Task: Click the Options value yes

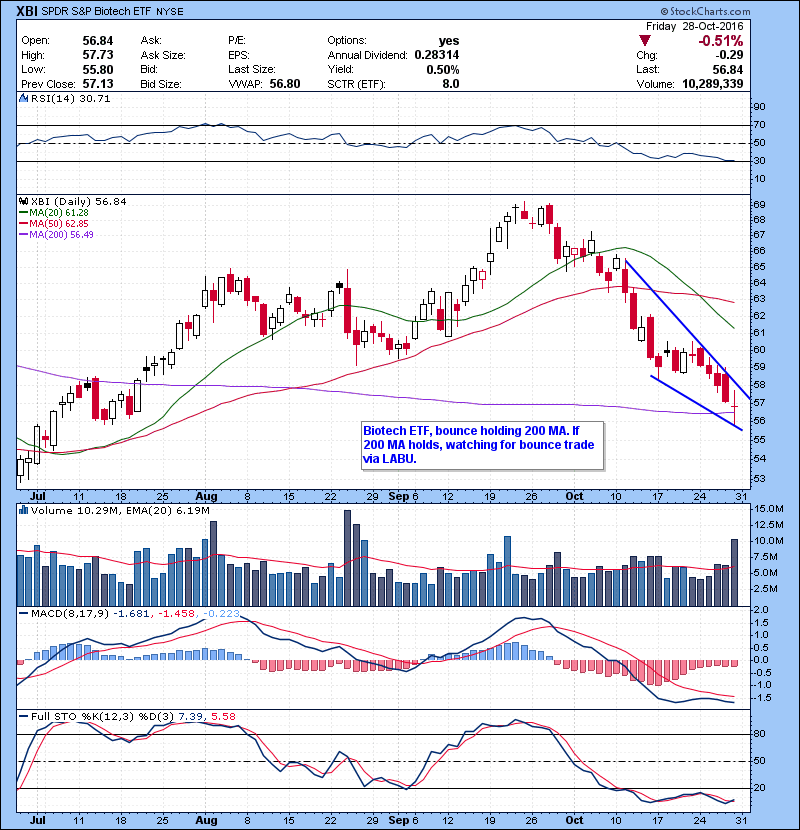Action: point(449,41)
